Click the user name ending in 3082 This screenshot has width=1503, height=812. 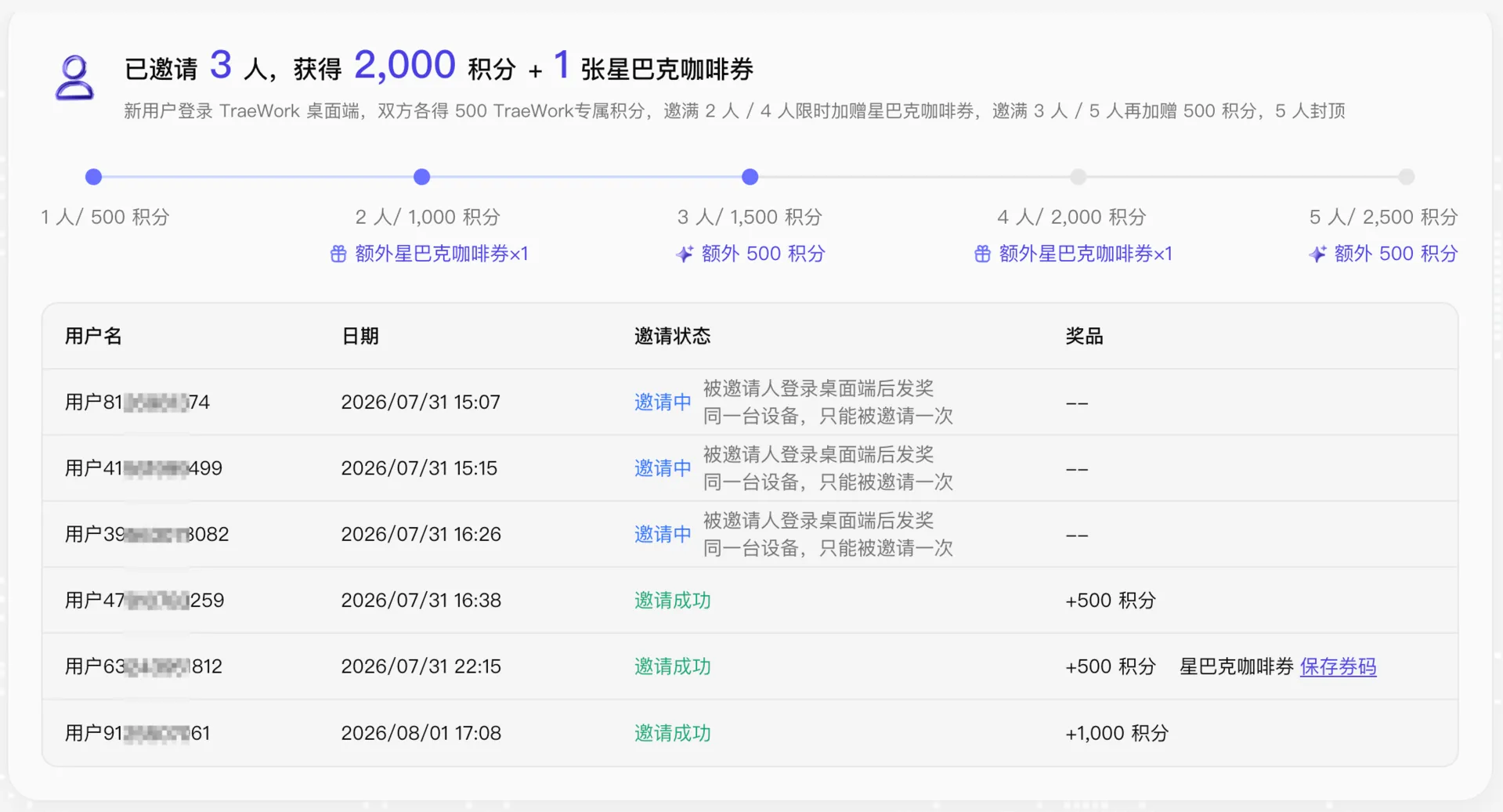point(146,534)
